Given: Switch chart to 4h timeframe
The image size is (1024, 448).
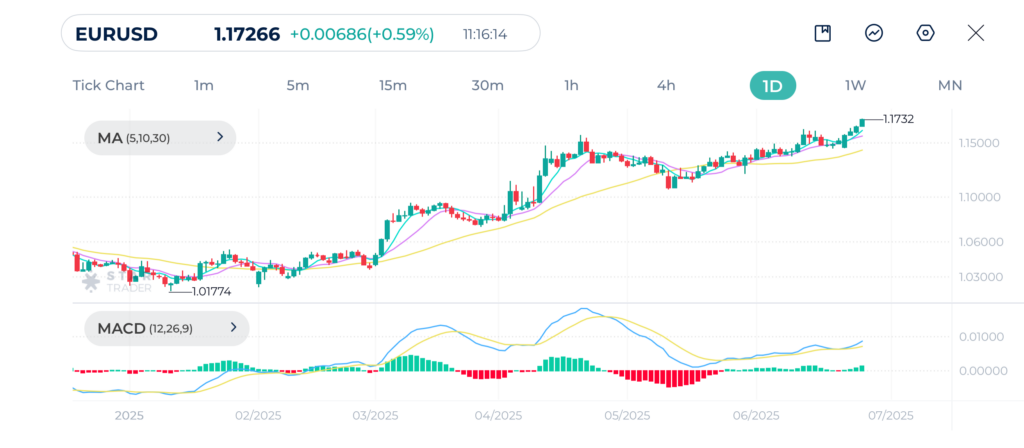Looking at the screenshot, I should pyautogui.click(x=666, y=85).
